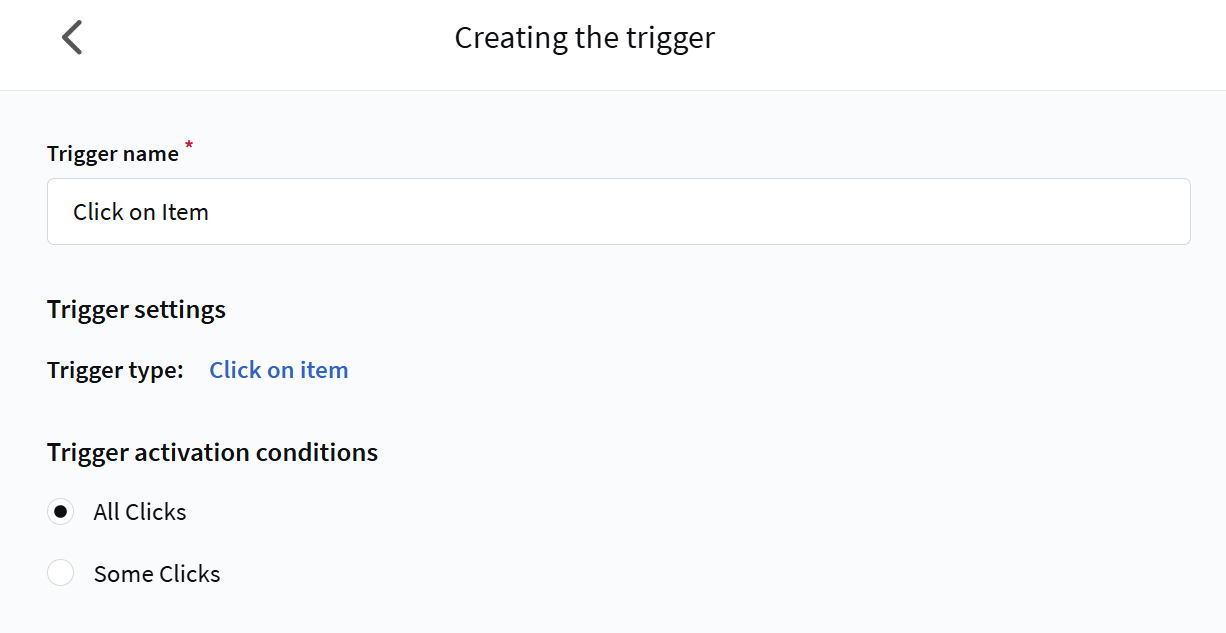
Task: Click the word 'item' in the blue link
Action: coord(324,370)
